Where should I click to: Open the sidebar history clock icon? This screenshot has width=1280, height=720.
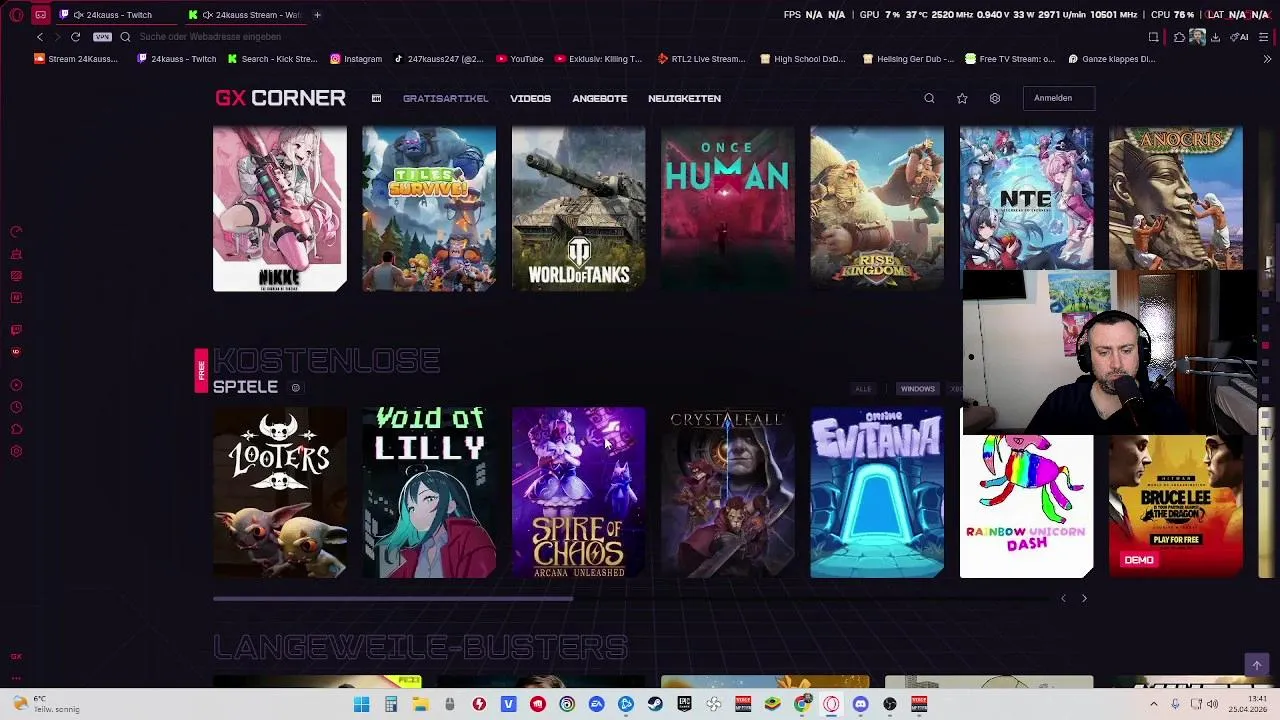click(16, 407)
